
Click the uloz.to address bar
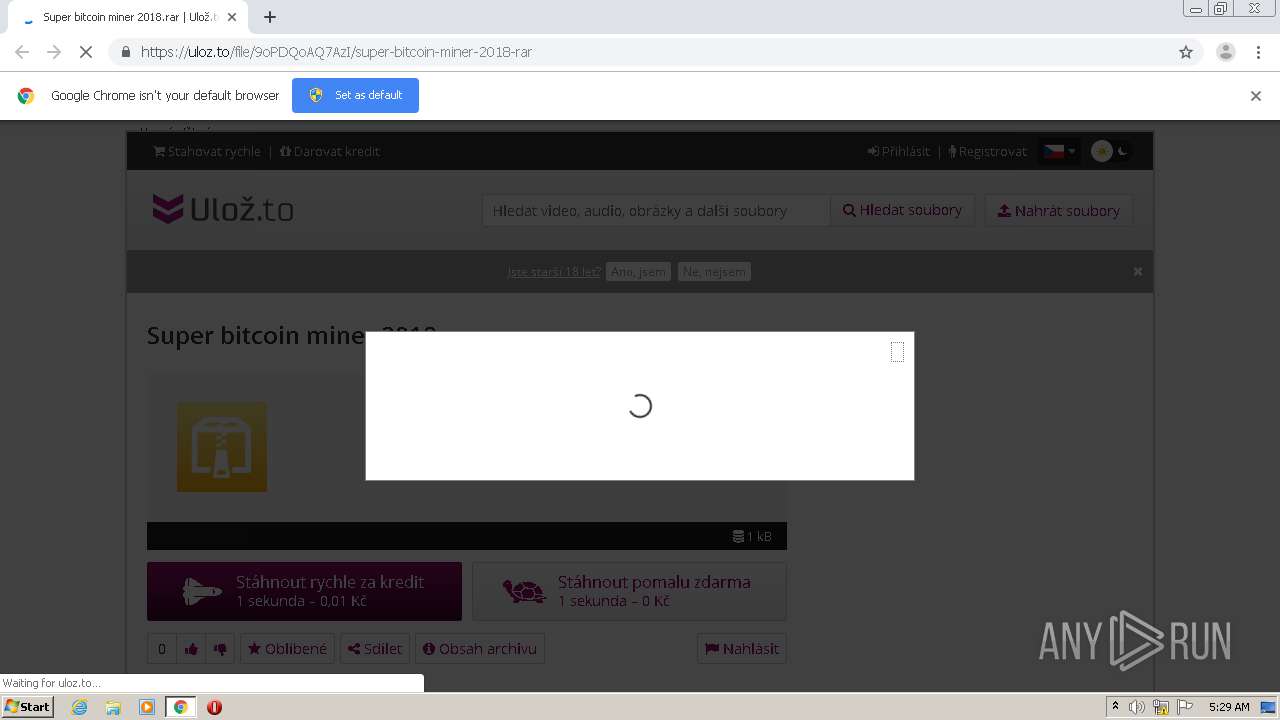(640, 52)
